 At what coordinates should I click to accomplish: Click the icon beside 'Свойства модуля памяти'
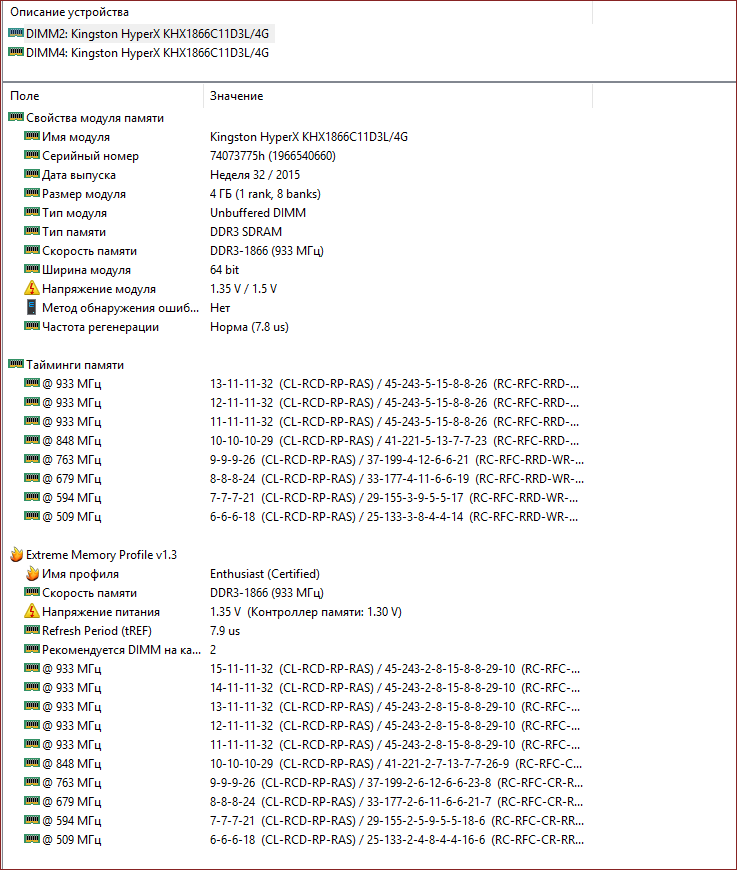[16, 117]
